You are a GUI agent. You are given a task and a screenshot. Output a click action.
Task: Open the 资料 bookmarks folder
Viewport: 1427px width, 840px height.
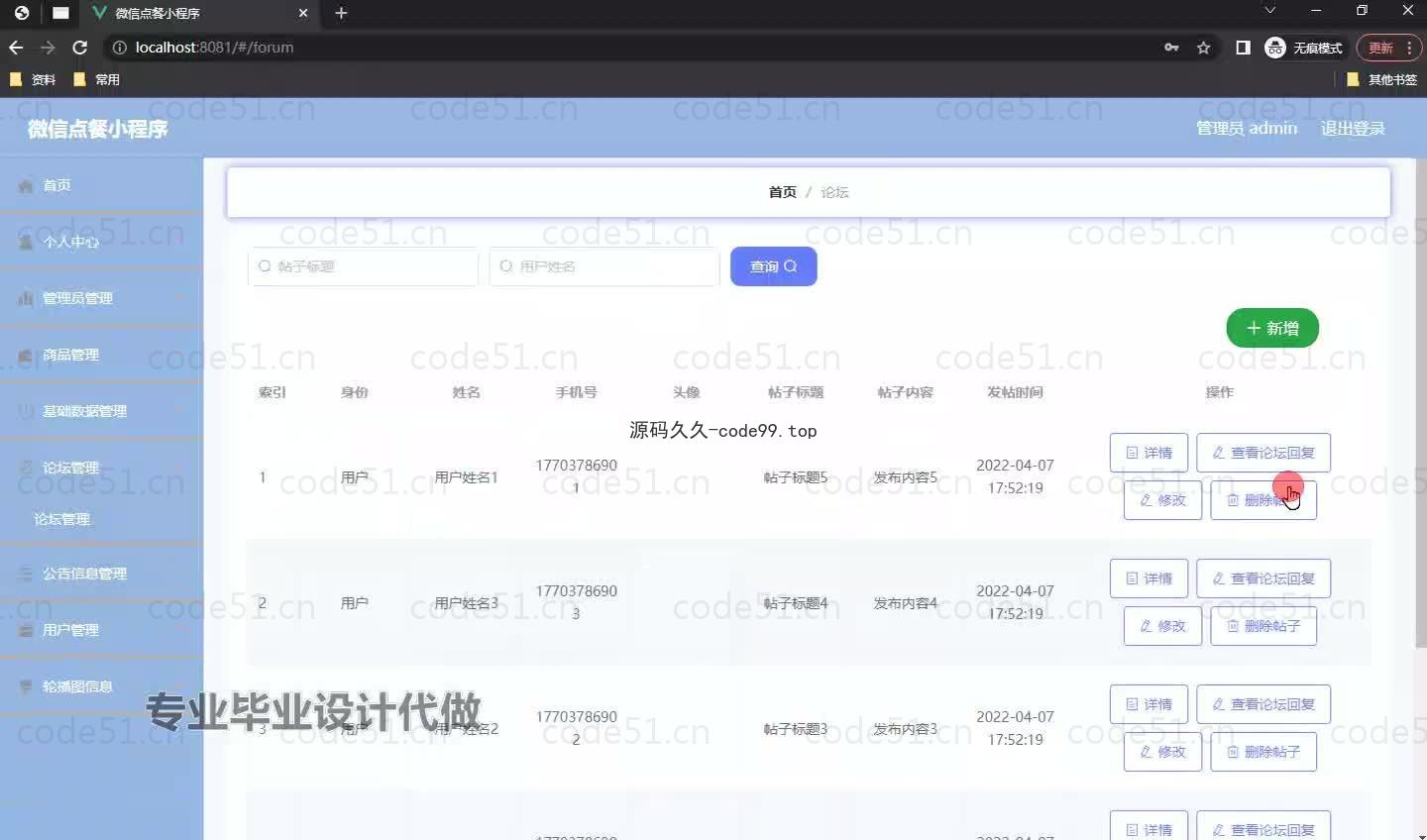[33, 79]
